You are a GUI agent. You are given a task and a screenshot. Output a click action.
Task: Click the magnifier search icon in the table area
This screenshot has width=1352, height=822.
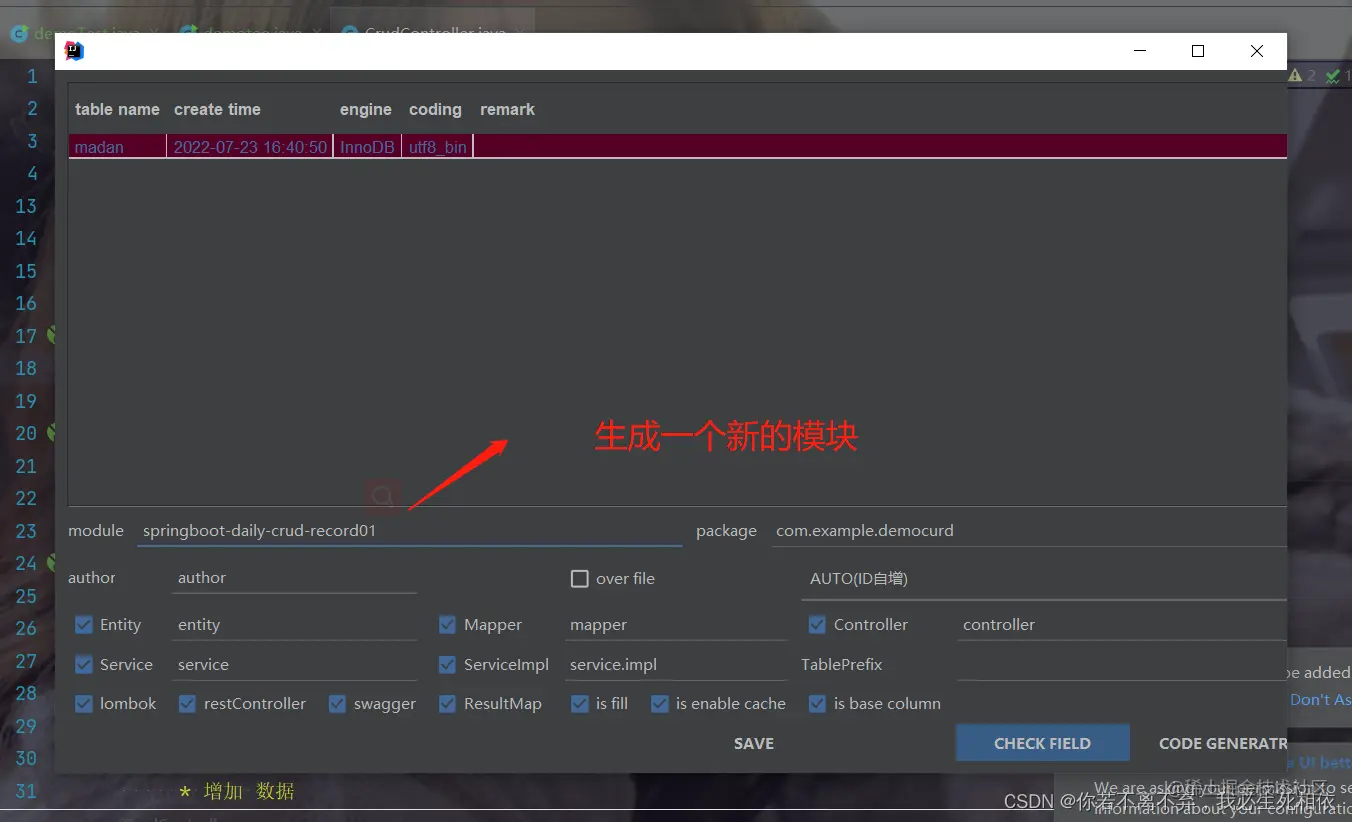(x=383, y=495)
